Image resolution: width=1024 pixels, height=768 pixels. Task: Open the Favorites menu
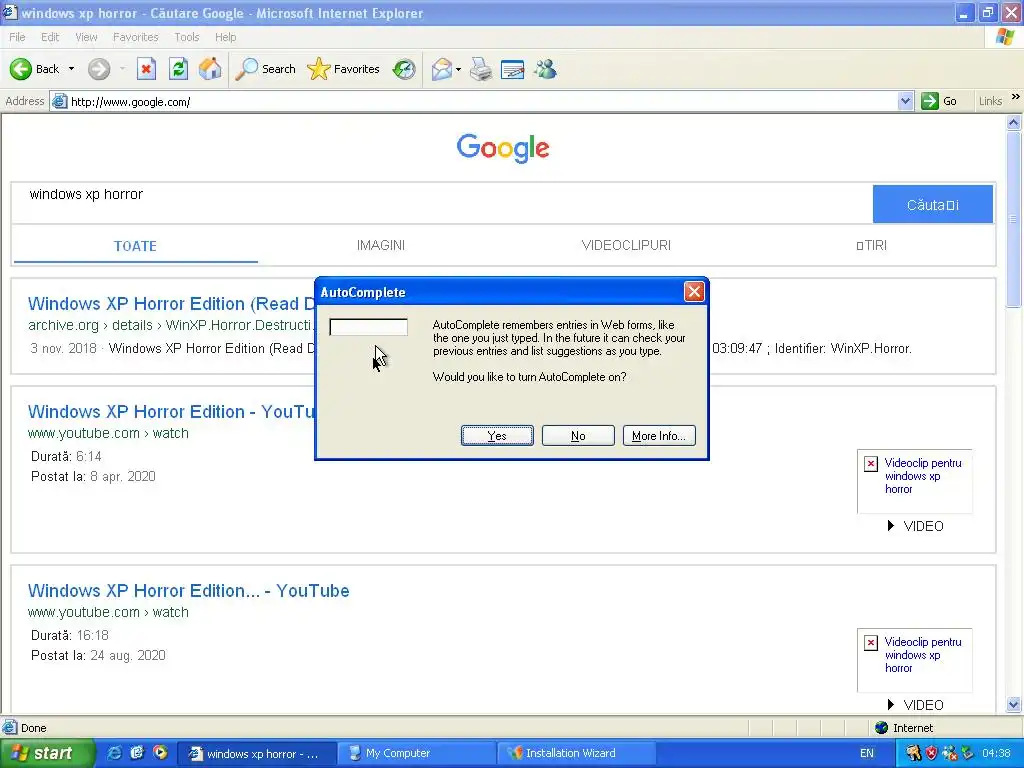[x=135, y=37]
